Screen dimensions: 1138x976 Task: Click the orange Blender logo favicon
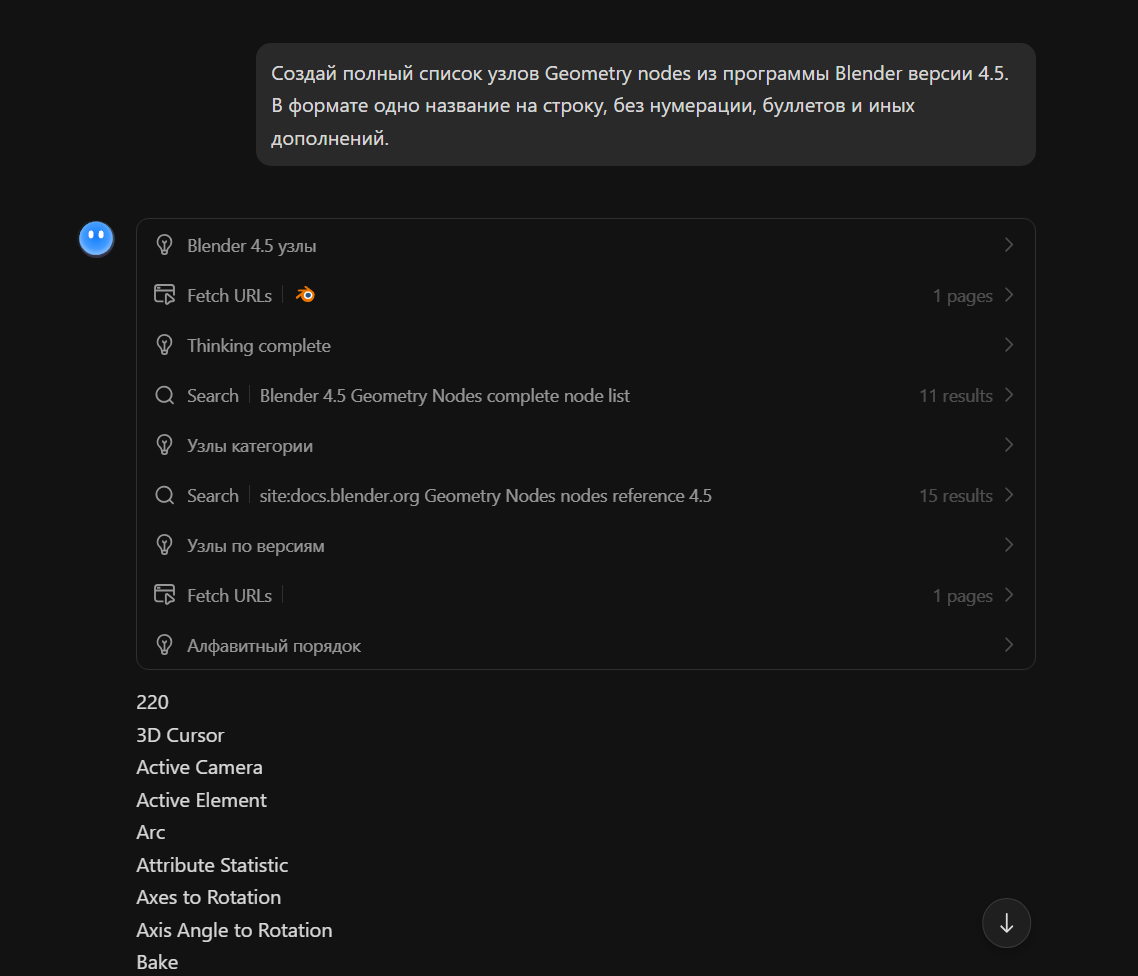(x=306, y=295)
